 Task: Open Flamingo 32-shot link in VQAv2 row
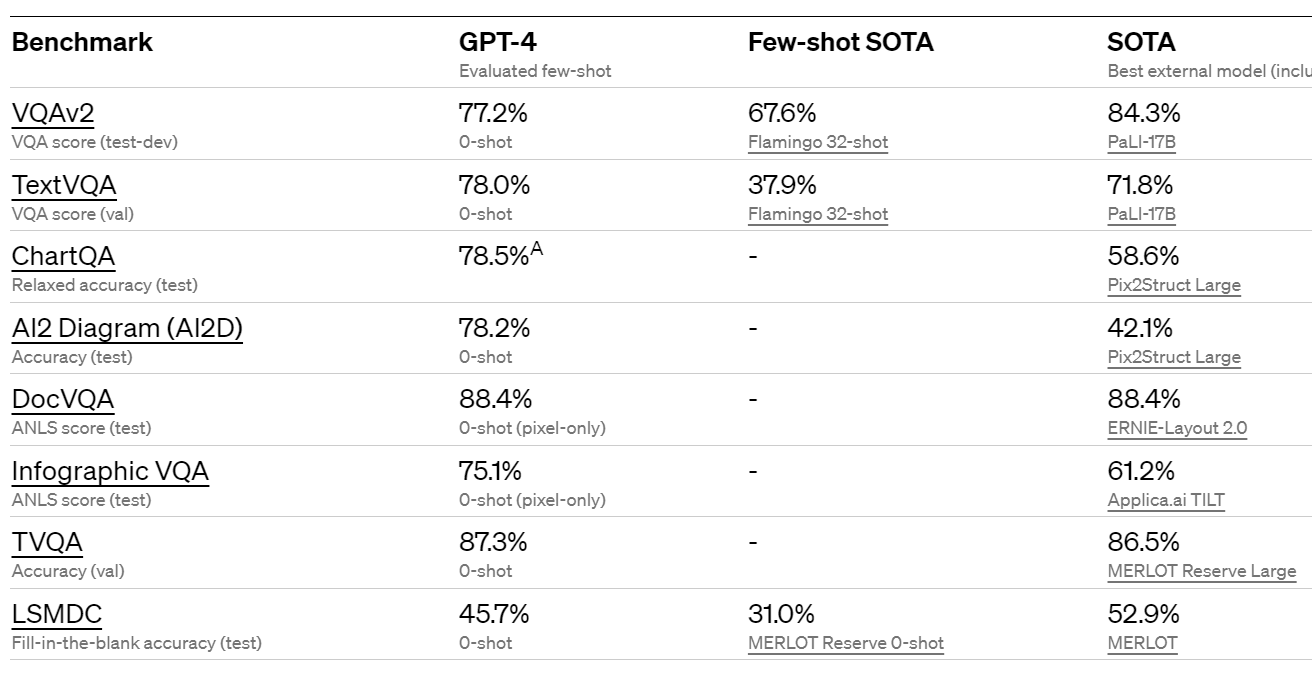click(817, 142)
